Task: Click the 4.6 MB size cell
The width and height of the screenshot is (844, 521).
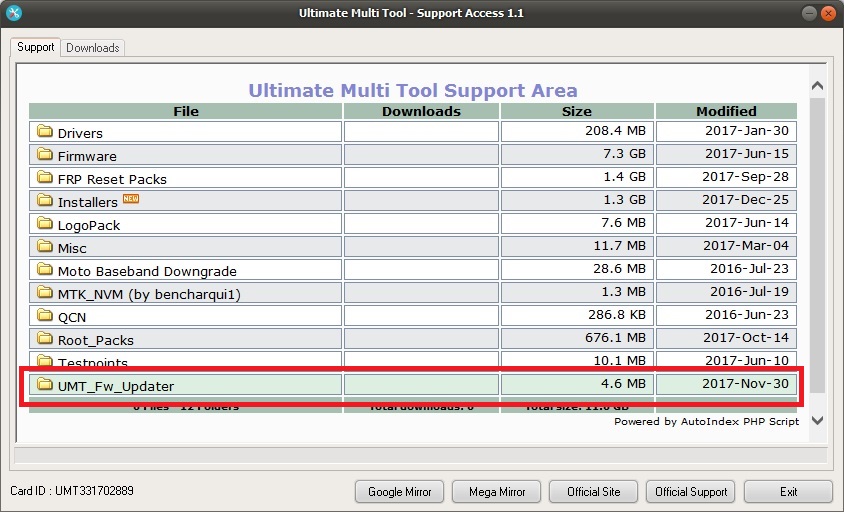Action: [x=577, y=384]
